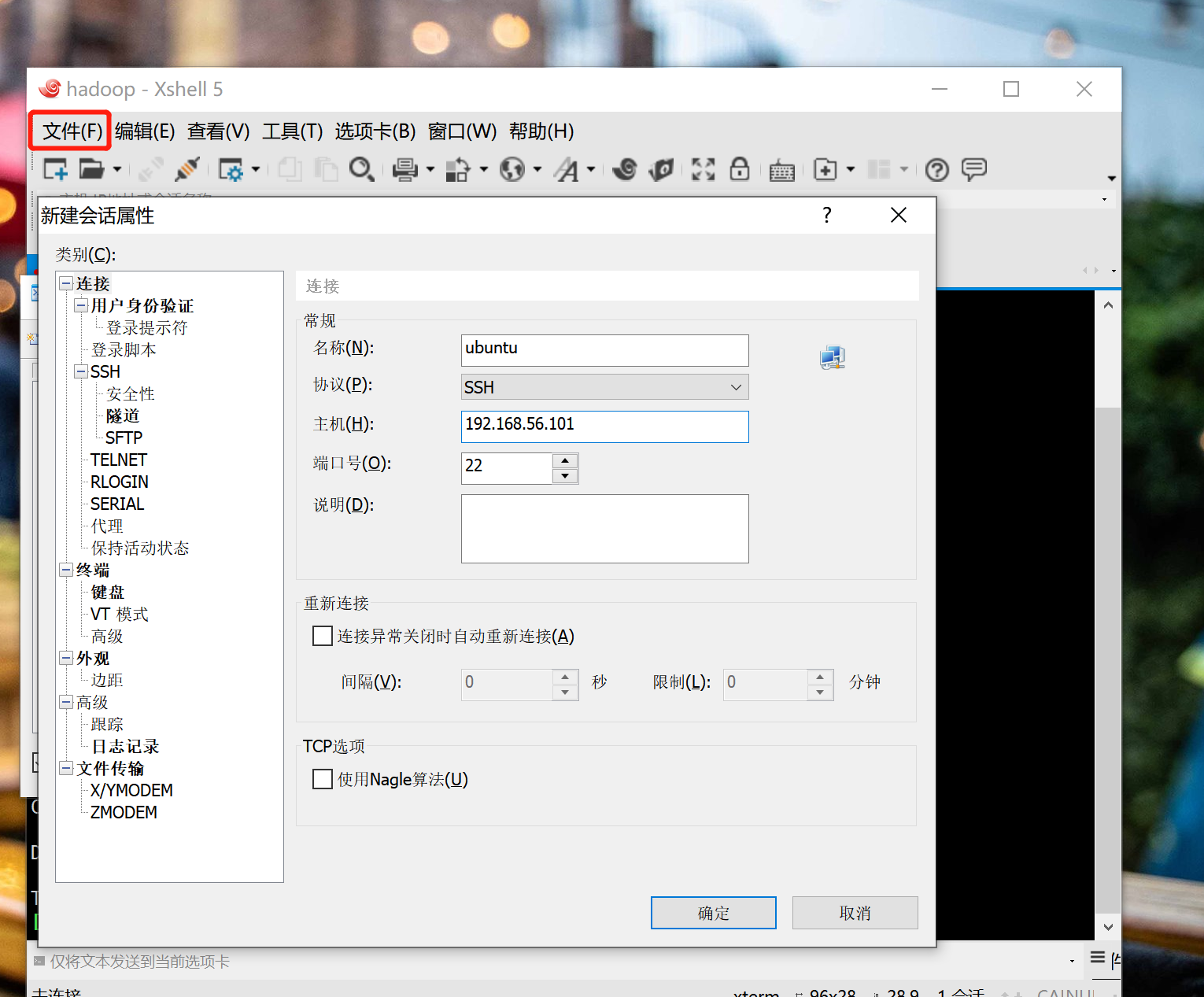The height and width of the screenshot is (997, 1204).
Task: Collapse the 终端 tree node
Action: (x=67, y=570)
